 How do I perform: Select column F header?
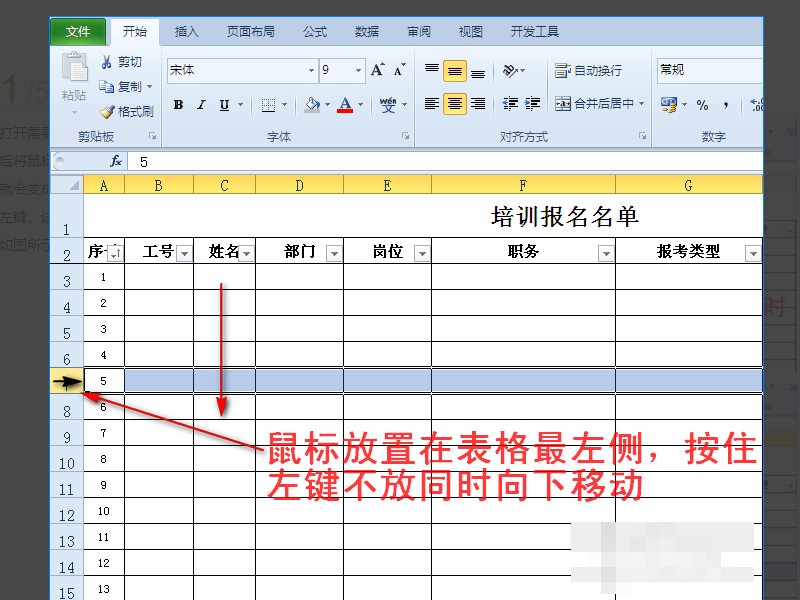coord(523,185)
